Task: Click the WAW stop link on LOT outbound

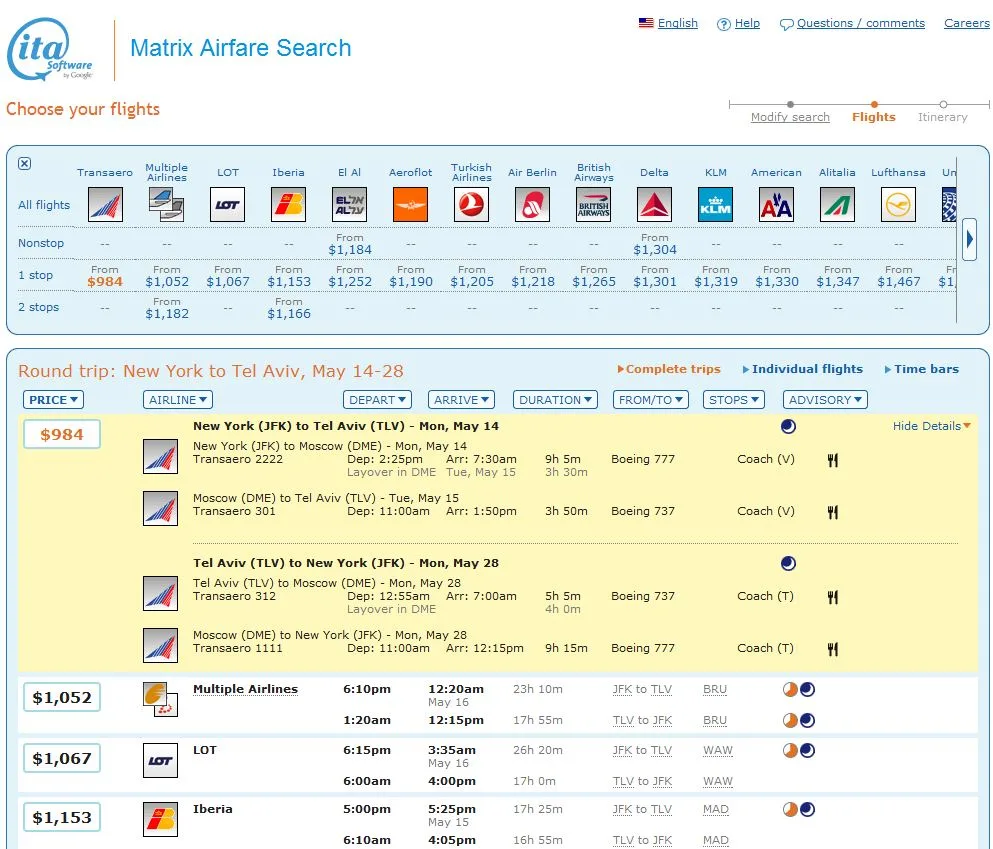Action: (x=718, y=750)
